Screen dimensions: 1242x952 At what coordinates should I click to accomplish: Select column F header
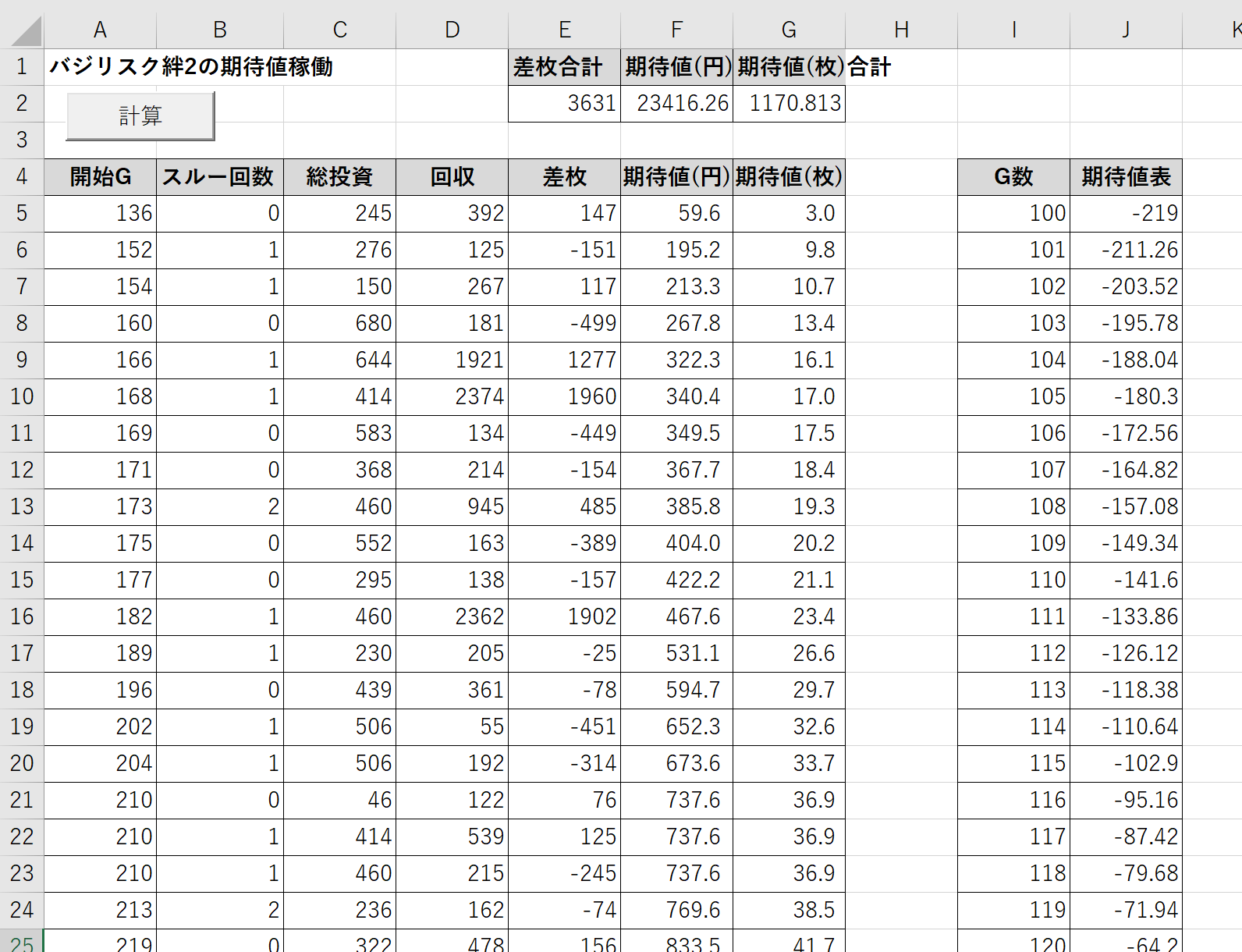pyautogui.click(x=676, y=30)
